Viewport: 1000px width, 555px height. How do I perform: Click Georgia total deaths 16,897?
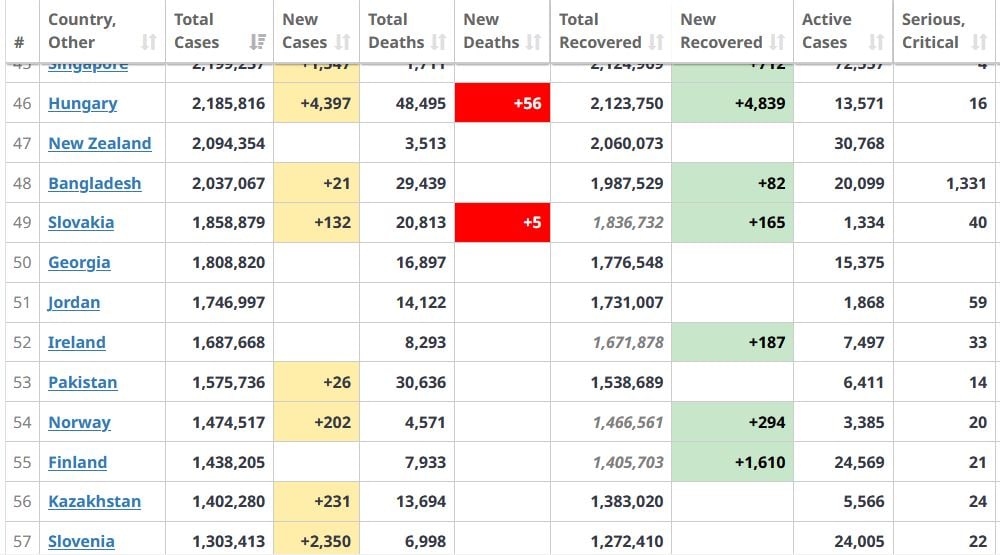tap(421, 263)
